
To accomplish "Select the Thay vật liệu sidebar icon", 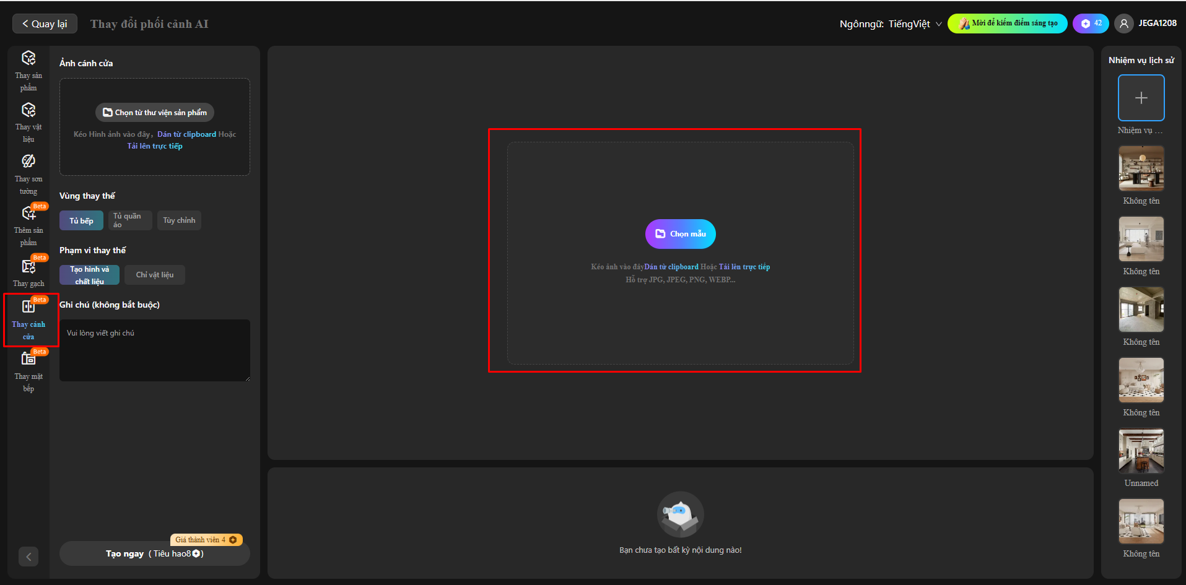I will point(28,123).
